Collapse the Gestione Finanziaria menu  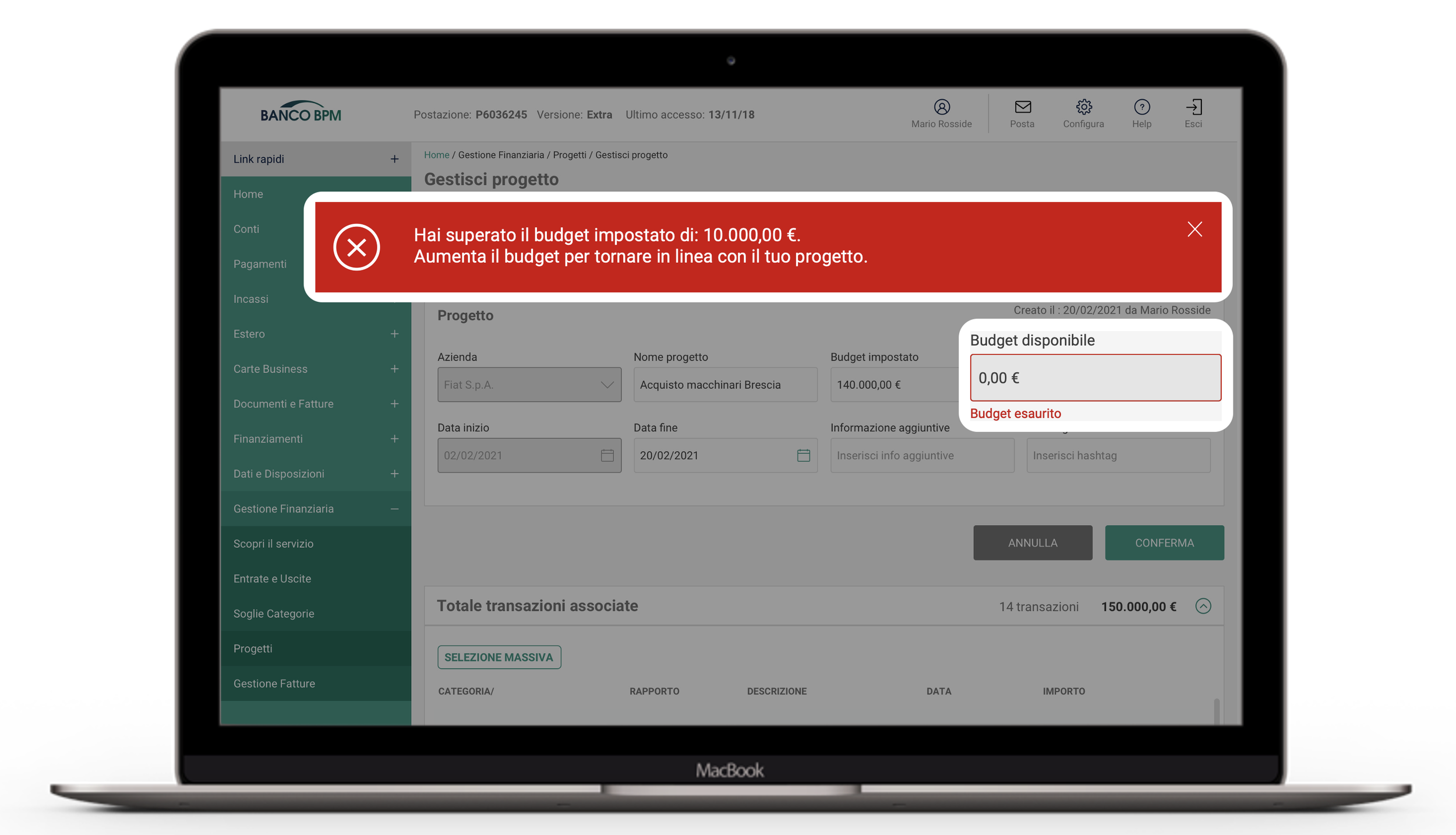tap(394, 509)
